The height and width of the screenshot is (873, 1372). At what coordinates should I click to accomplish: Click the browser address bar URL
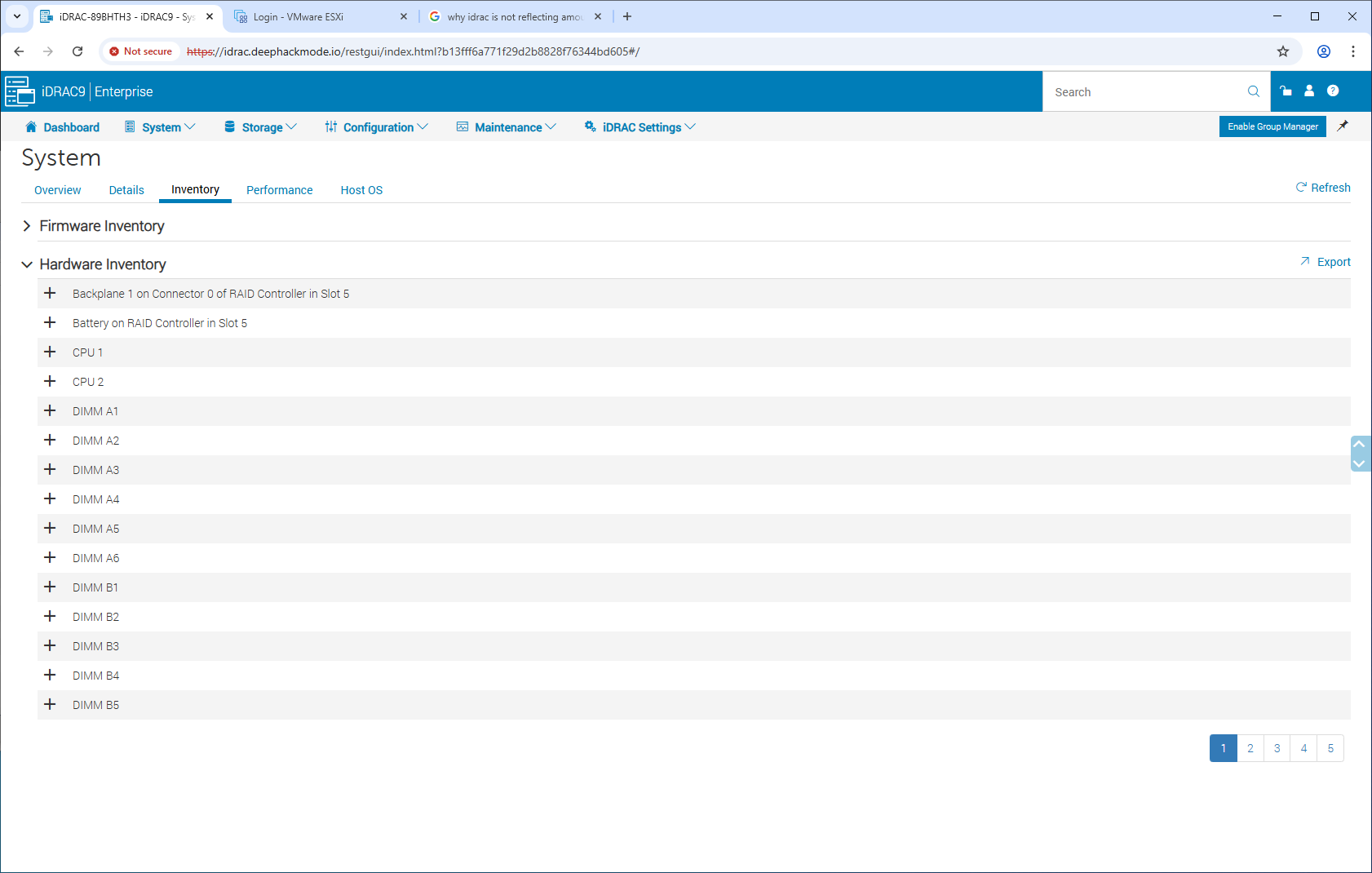(413, 51)
